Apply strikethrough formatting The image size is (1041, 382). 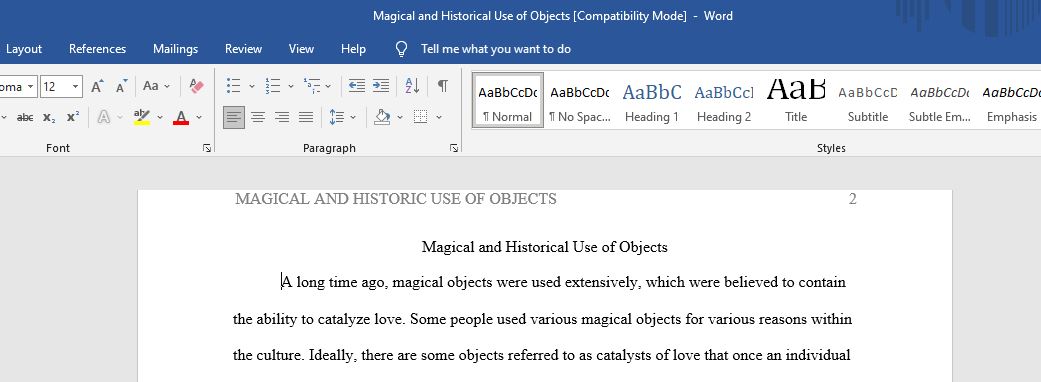[25, 118]
